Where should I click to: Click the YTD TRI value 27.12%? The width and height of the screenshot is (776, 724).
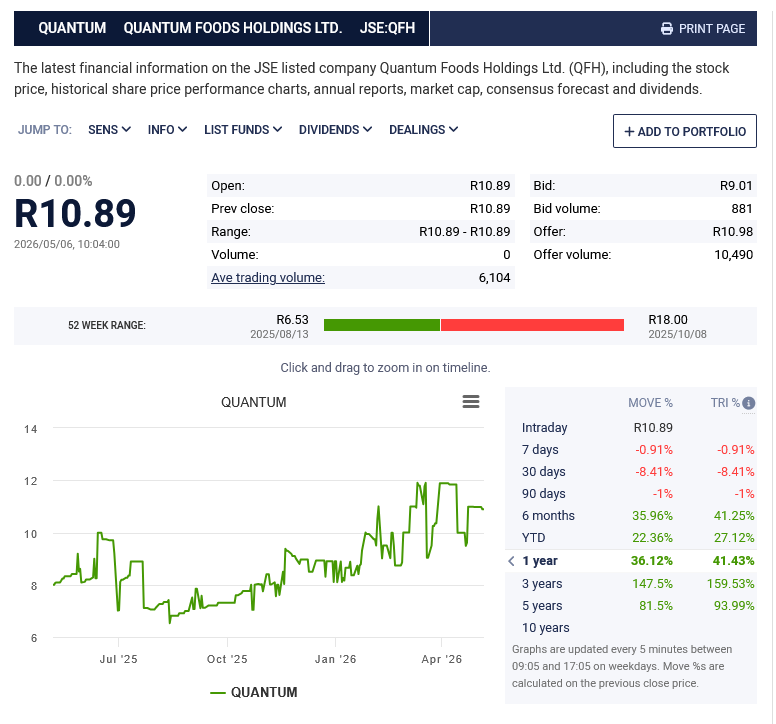(x=734, y=538)
